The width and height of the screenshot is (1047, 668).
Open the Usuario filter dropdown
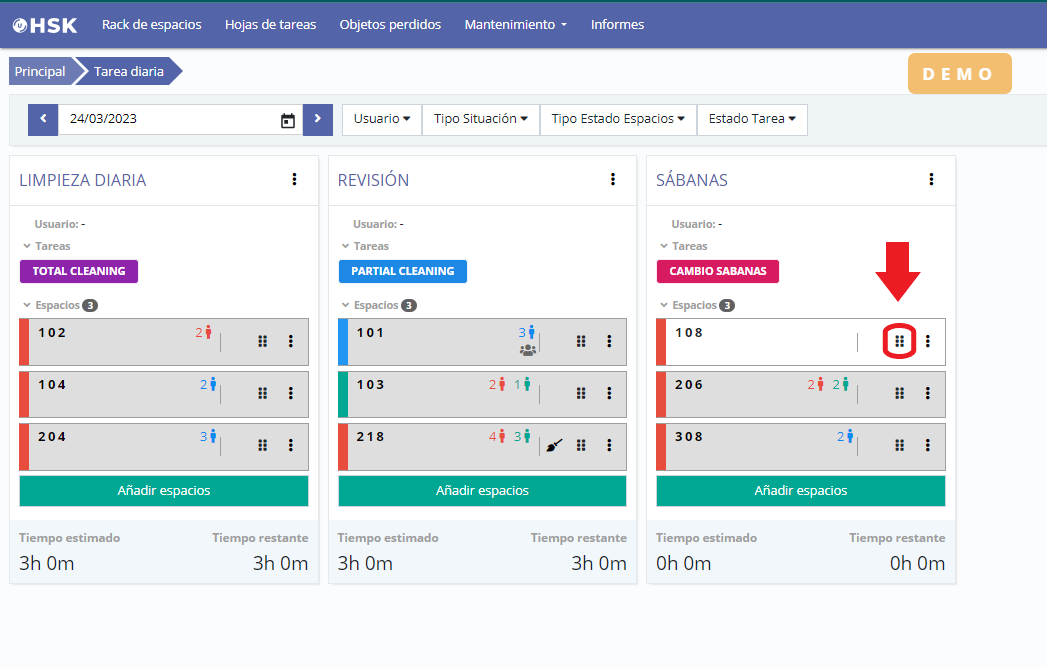(x=382, y=119)
